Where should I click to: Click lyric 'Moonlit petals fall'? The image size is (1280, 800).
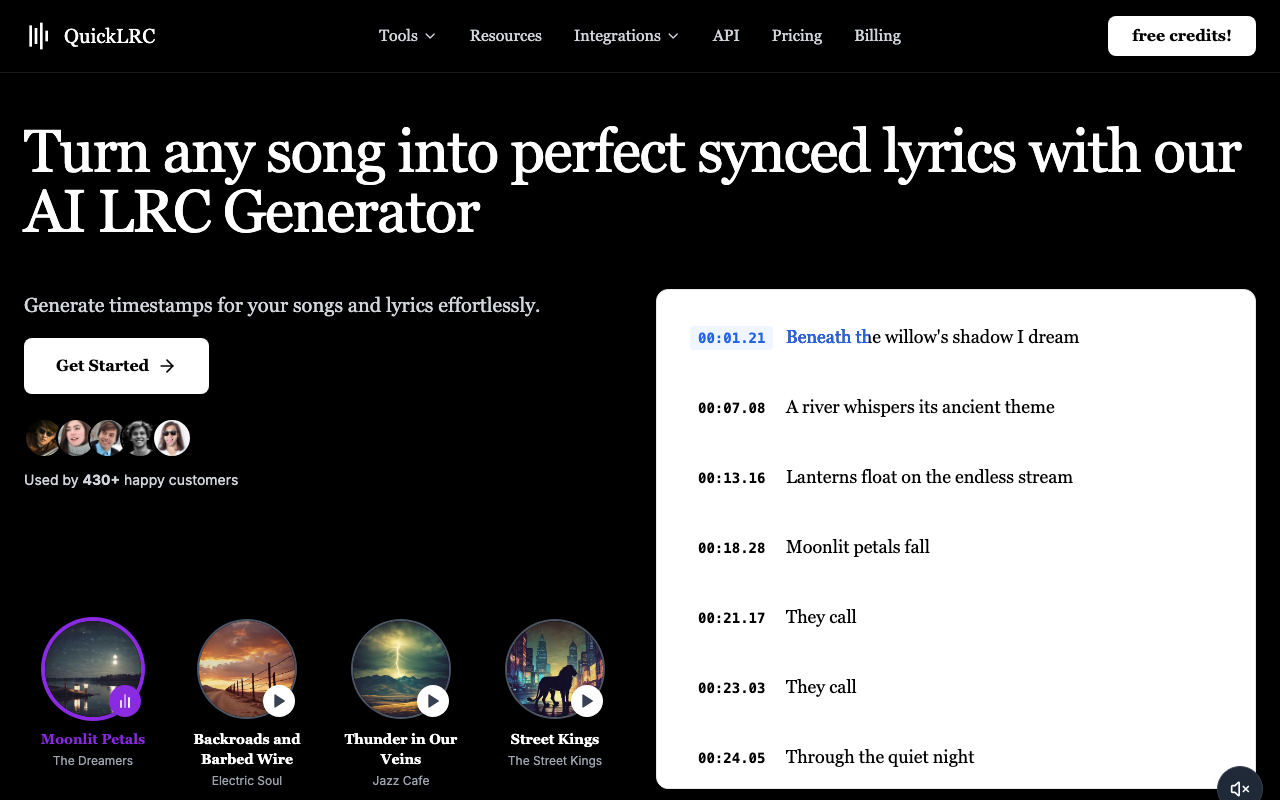tap(858, 547)
